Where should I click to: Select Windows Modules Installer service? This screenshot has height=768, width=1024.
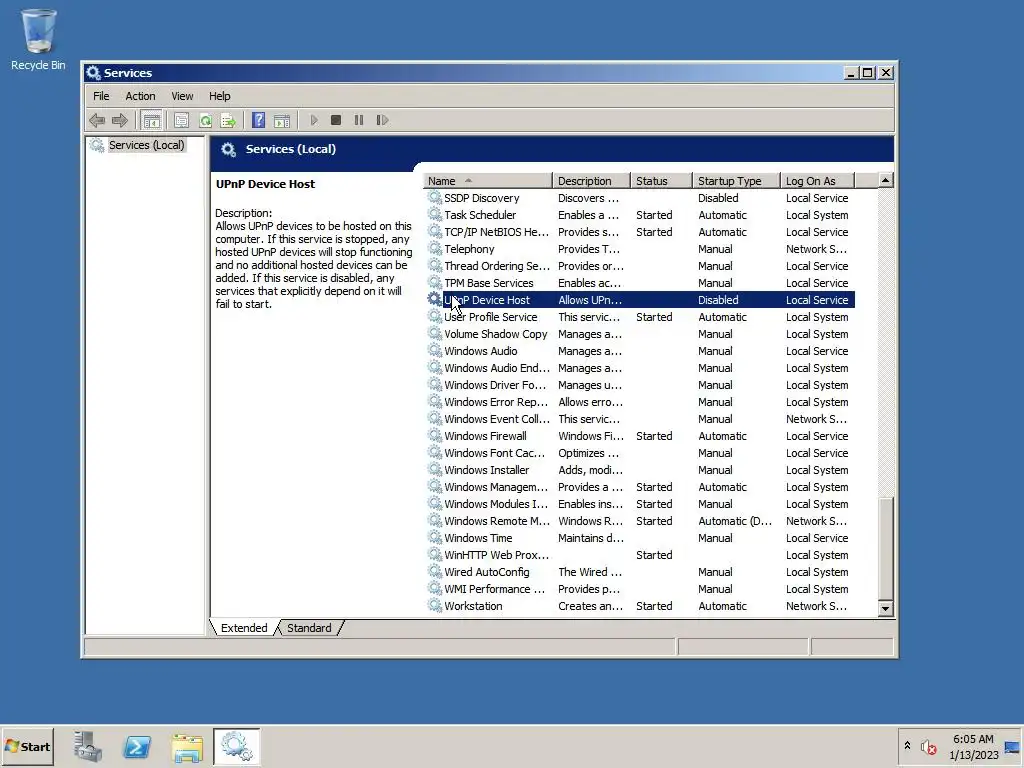click(639, 504)
